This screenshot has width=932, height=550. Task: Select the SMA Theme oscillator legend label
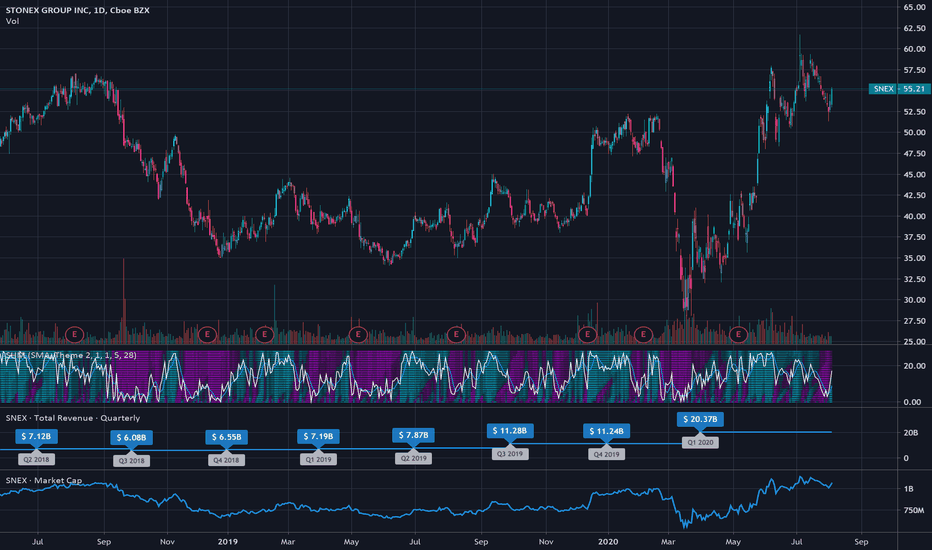click(70, 355)
